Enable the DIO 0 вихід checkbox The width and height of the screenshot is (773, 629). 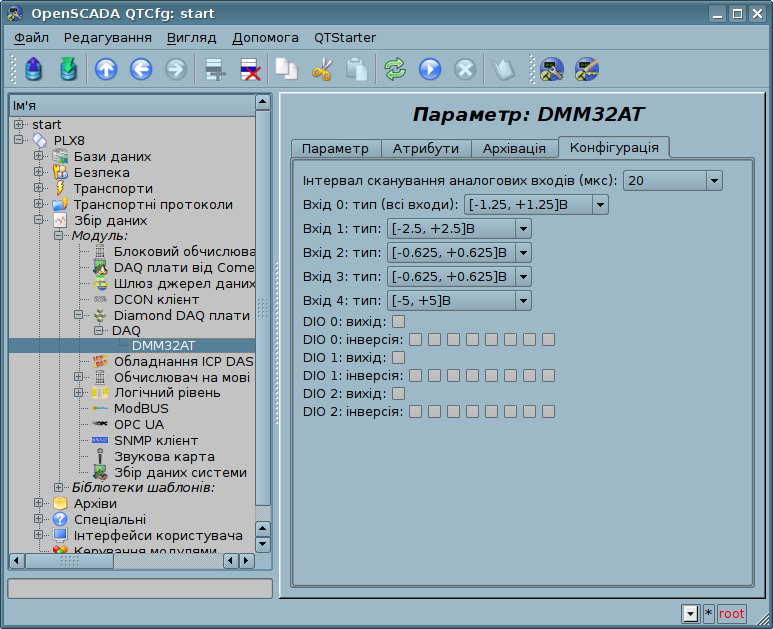point(398,321)
